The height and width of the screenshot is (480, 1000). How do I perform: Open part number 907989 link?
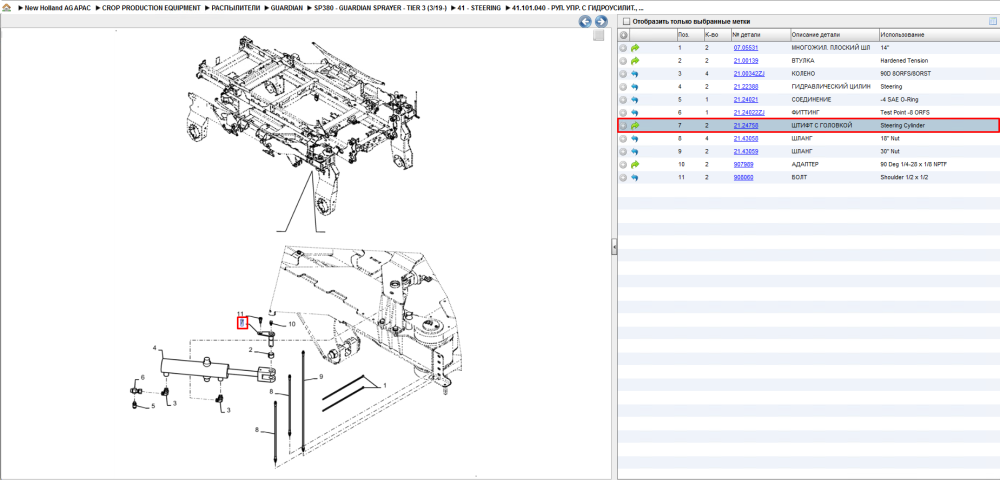[x=743, y=164]
